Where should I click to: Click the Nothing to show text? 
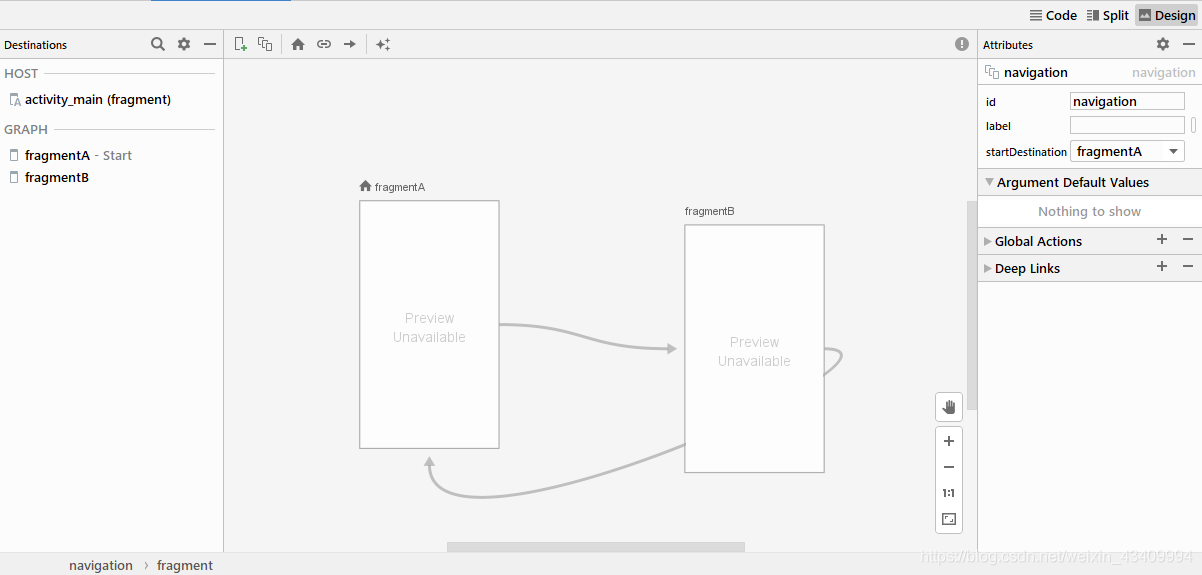point(1089,211)
